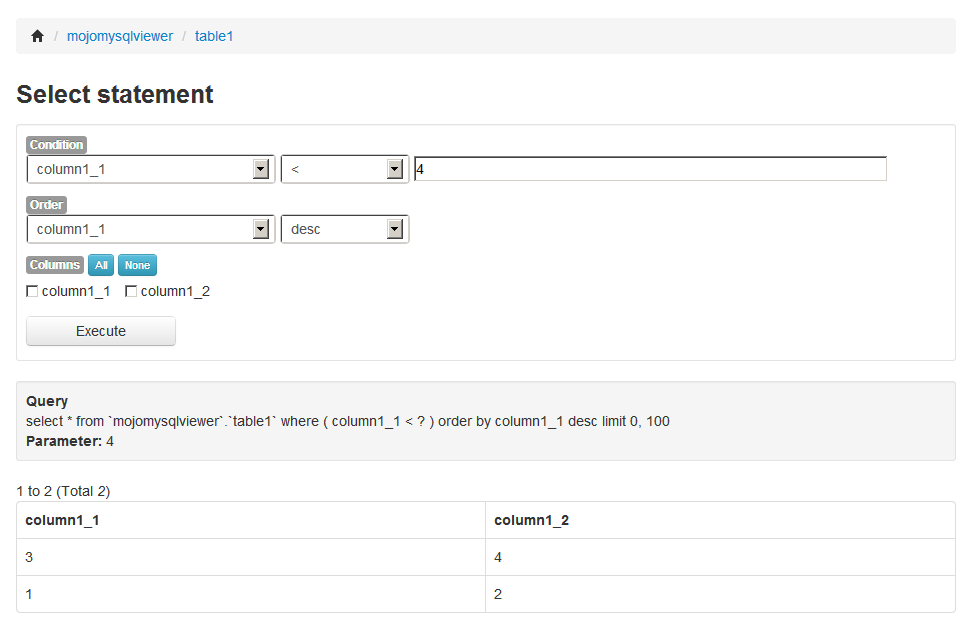Expand the Condition column dropdown arrow
This screenshot has width=980, height=629.
(x=261, y=169)
